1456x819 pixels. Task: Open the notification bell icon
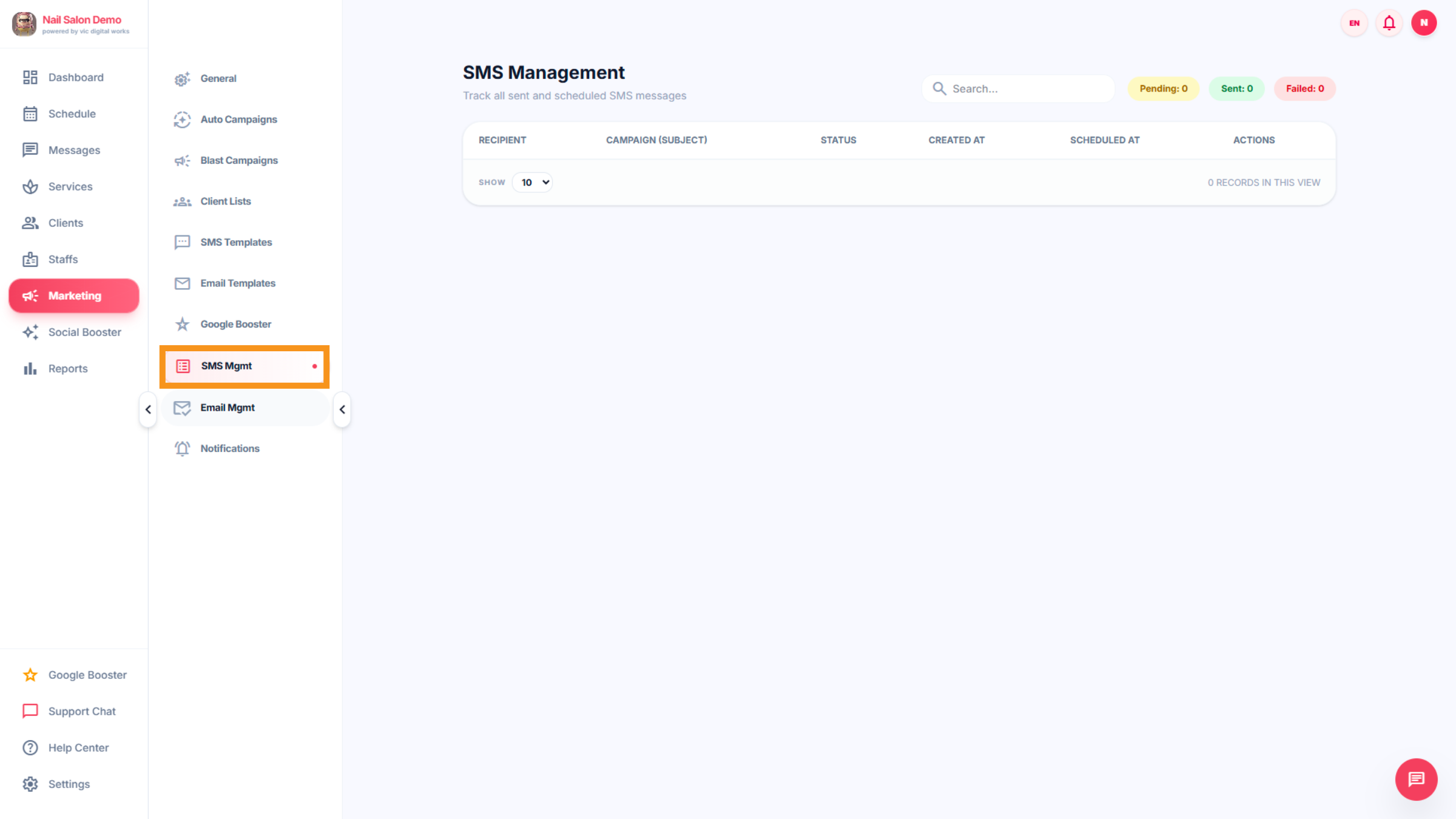pyautogui.click(x=1389, y=22)
